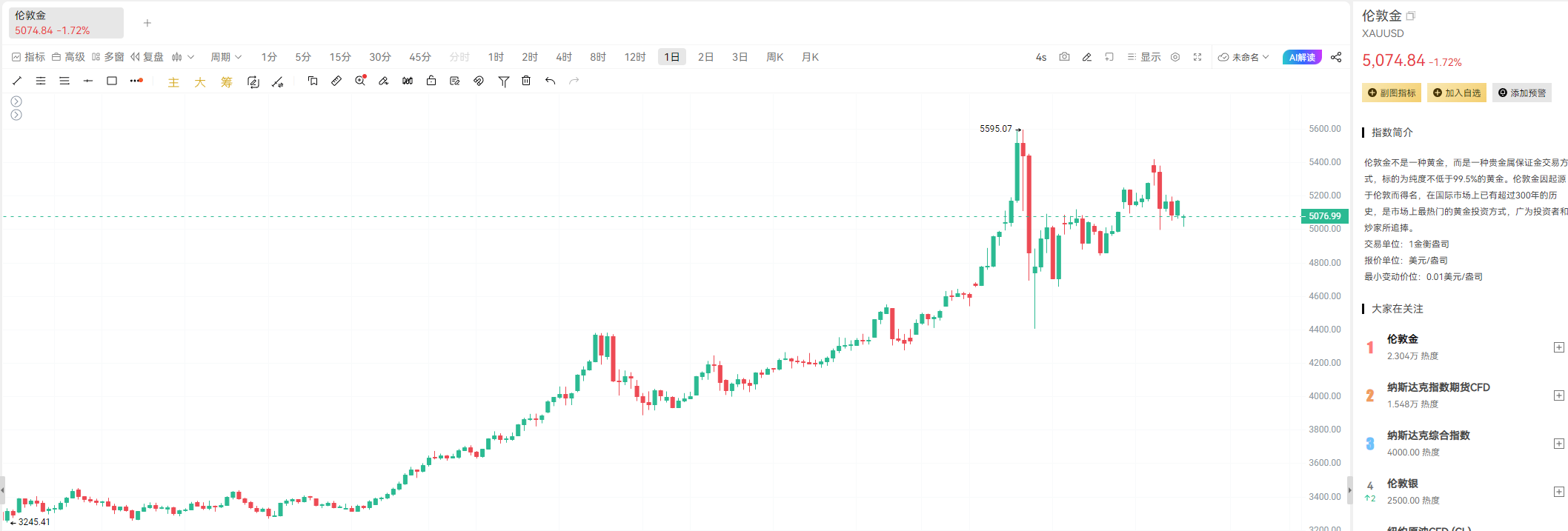Undo the last drawing action
The height and width of the screenshot is (531, 1568).
550,81
